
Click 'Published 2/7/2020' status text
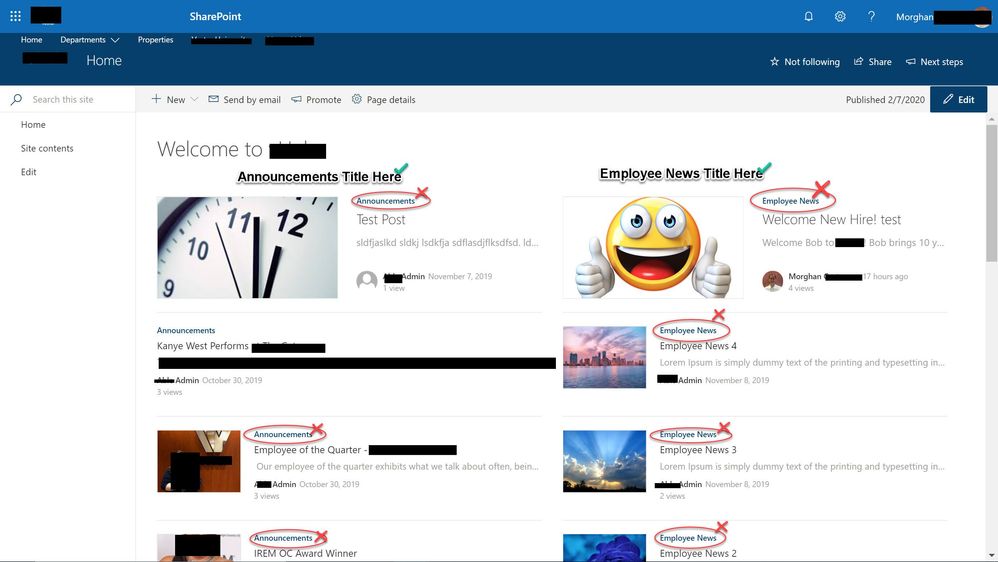click(885, 99)
